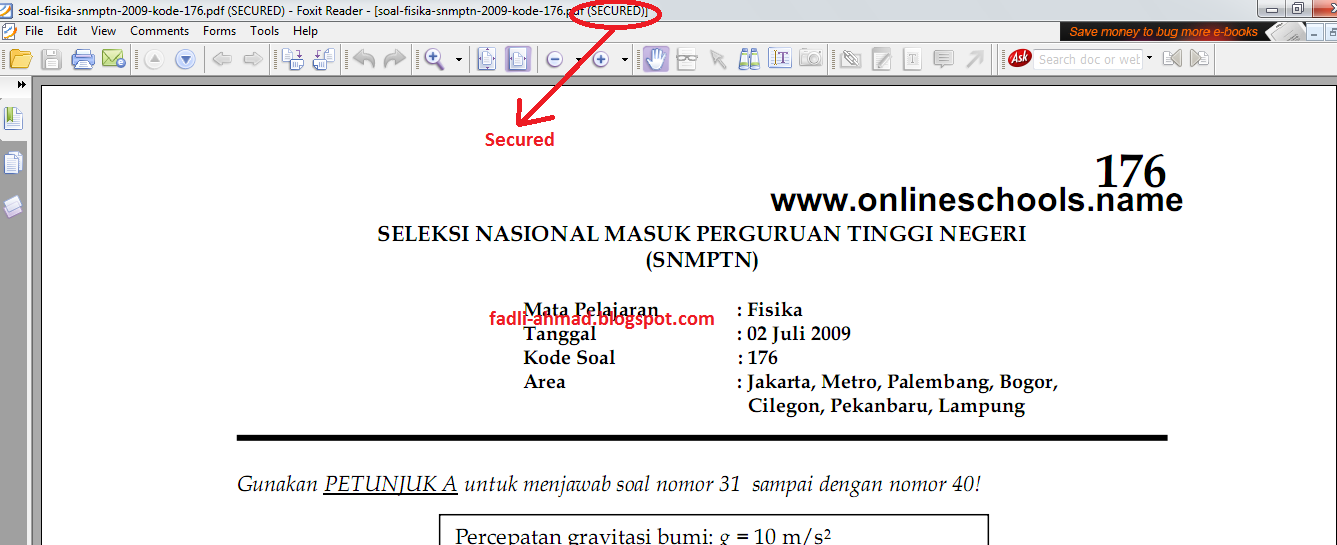Open the Comments menu
The height and width of the screenshot is (545, 1337).
(160, 31)
